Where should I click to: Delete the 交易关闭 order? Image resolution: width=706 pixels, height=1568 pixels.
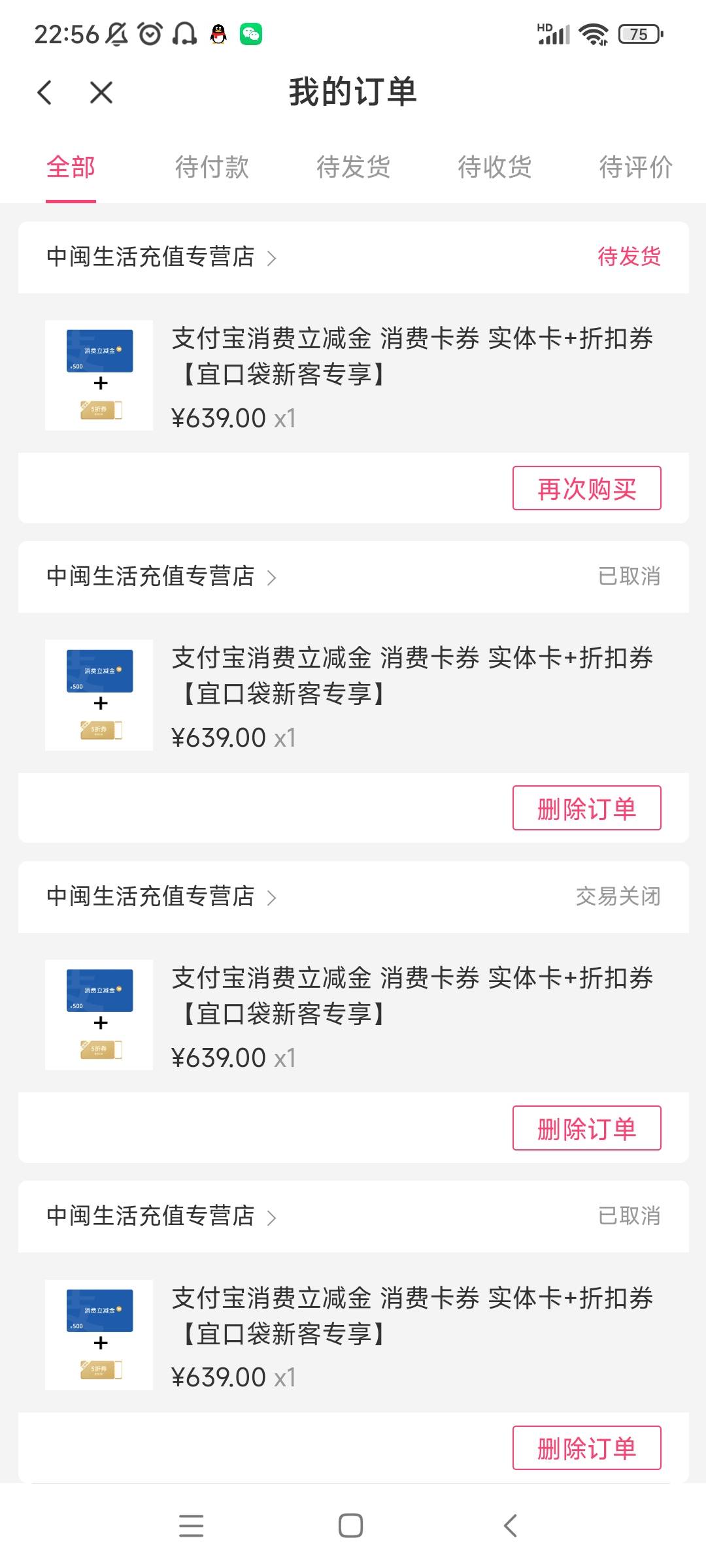tap(586, 1128)
